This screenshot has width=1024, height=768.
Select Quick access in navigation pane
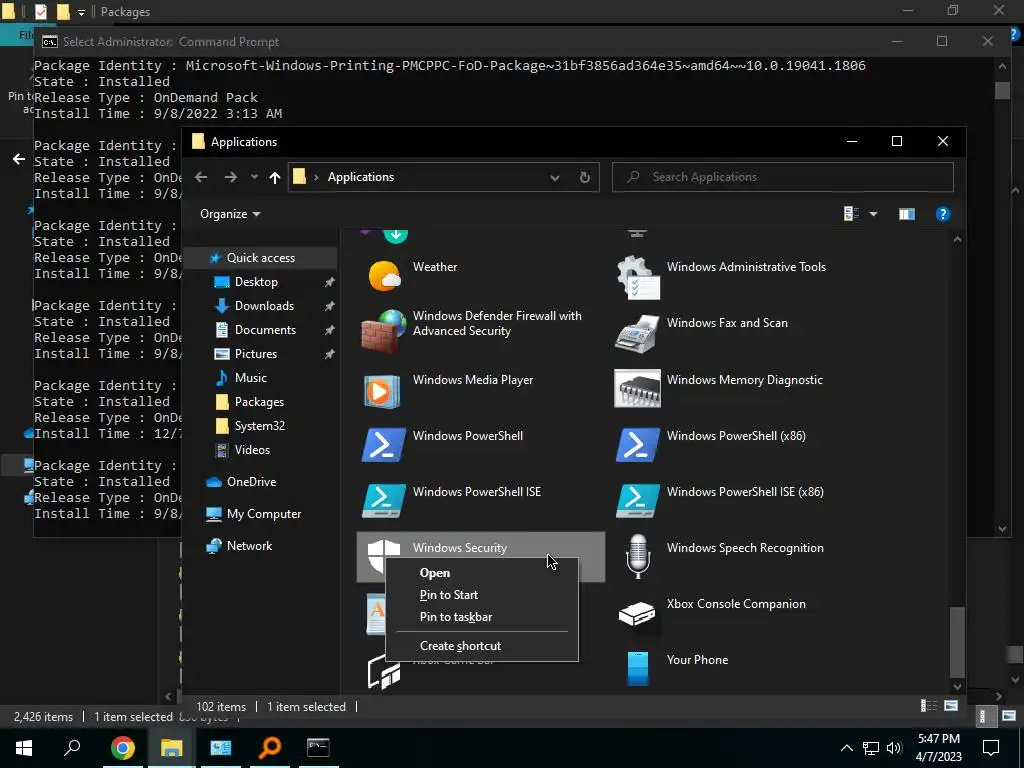(x=261, y=258)
